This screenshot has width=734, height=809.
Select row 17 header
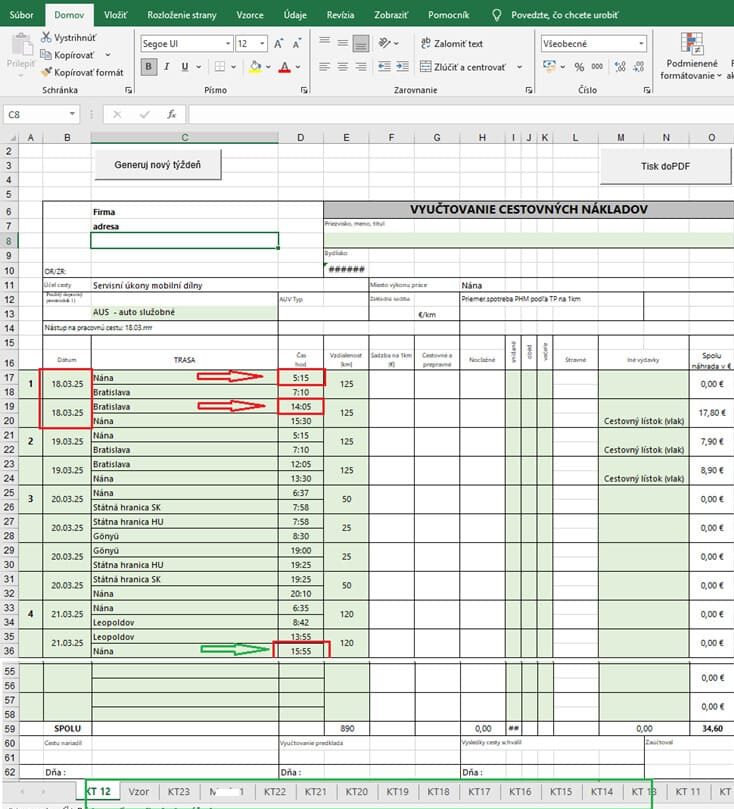tap(9, 377)
